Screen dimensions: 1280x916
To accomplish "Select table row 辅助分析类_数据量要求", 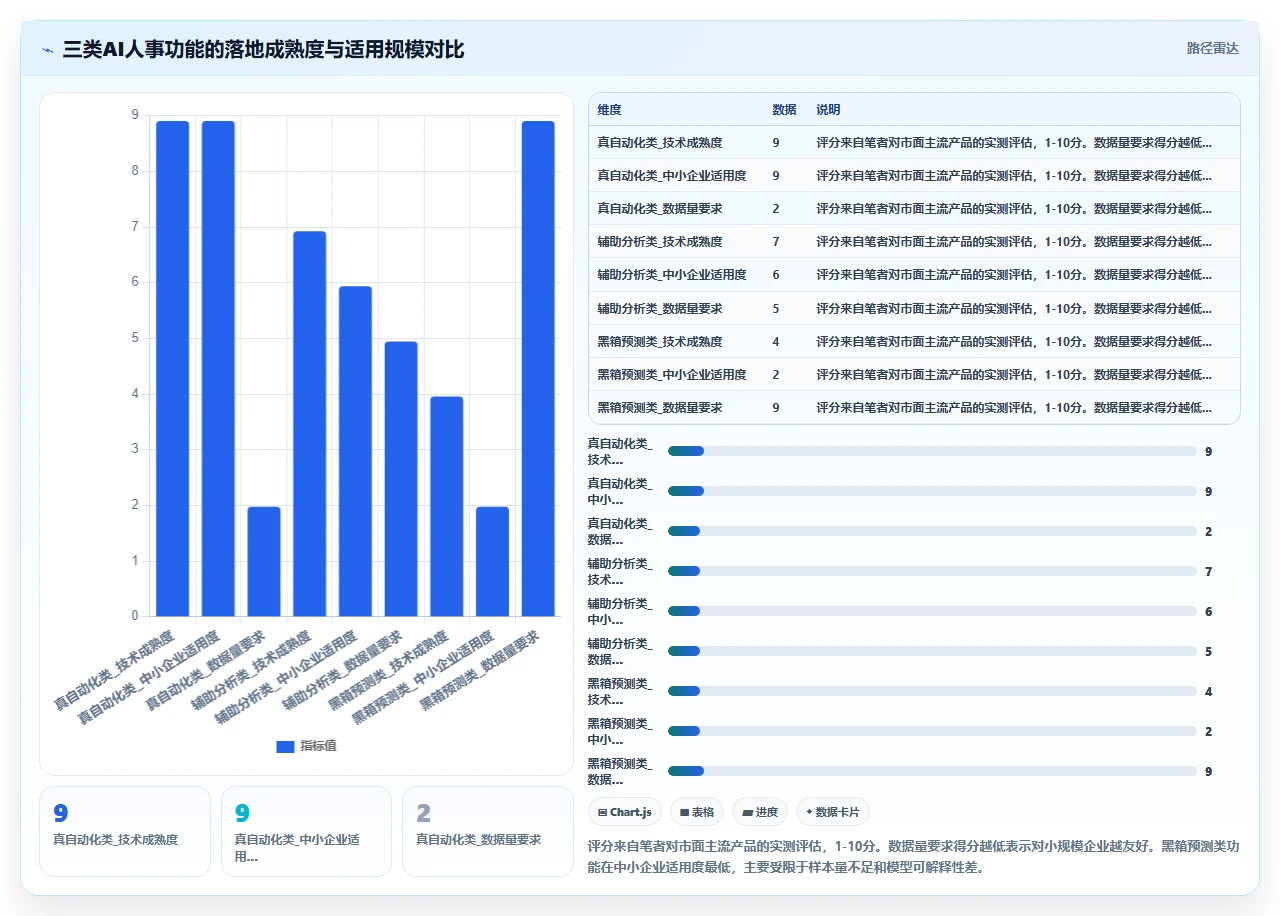I will coord(914,308).
